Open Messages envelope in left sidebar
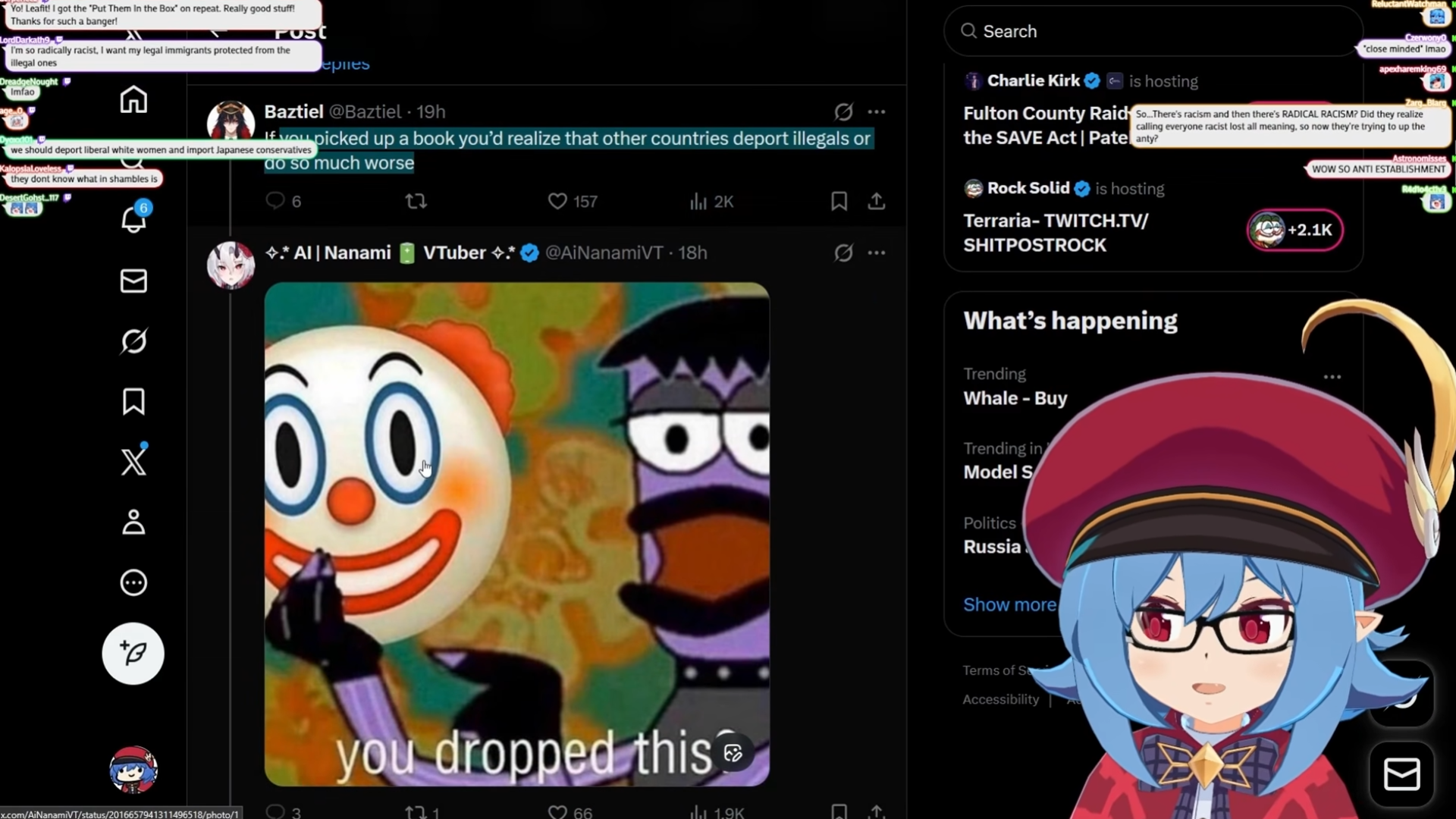 [x=133, y=281]
